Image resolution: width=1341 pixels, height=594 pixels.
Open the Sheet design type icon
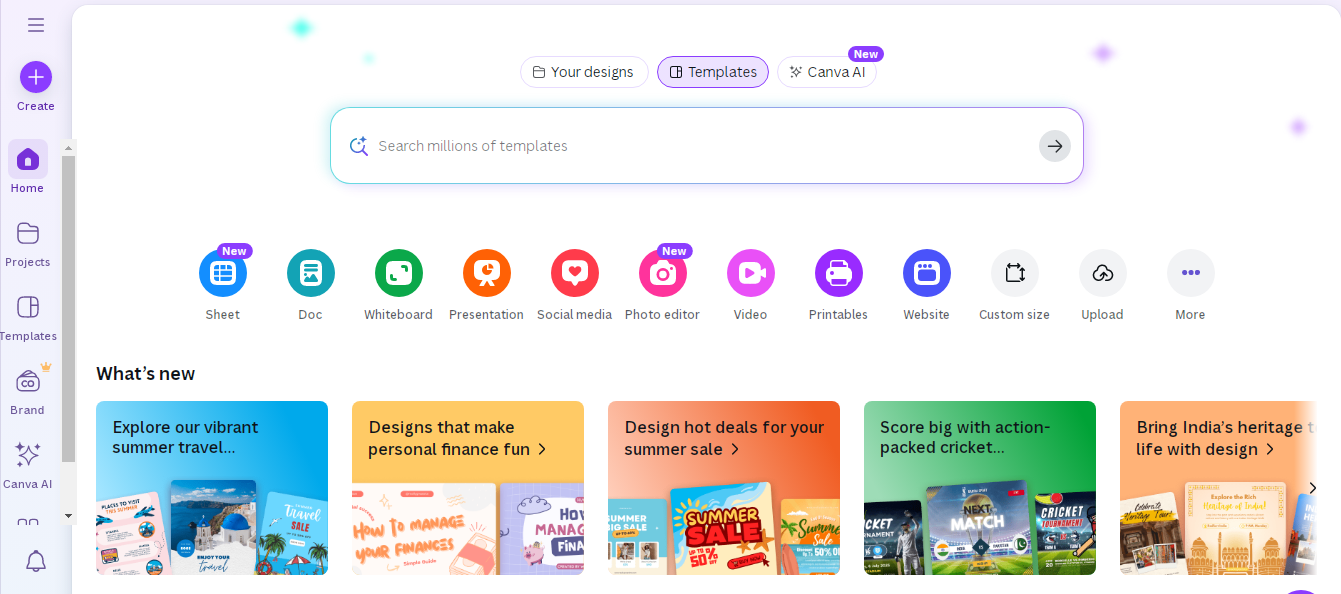click(x=222, y=273)
